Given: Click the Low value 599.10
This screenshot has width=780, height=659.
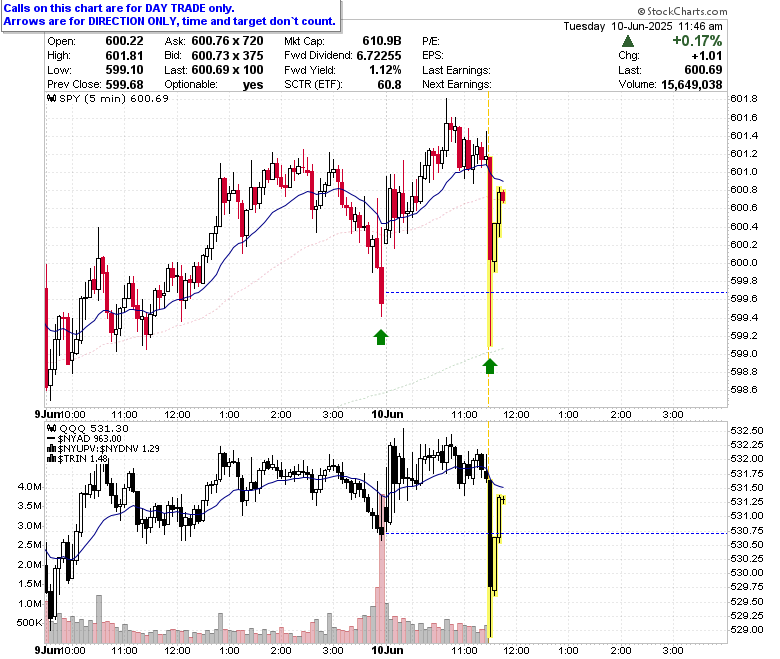Looking at the screenshot, I should [x=124, y=70].
